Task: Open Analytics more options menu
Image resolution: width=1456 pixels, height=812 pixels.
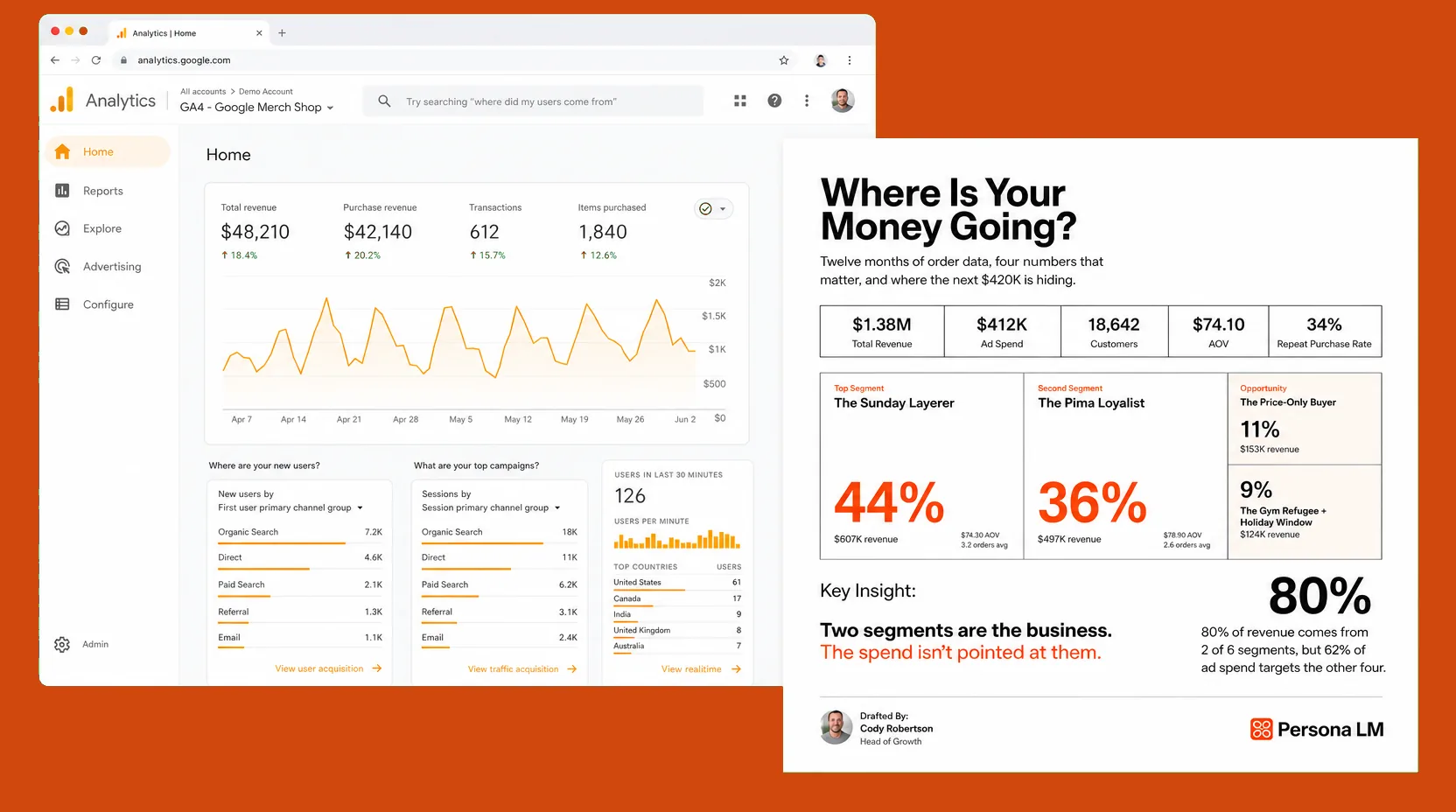Action: click(807, 101)
